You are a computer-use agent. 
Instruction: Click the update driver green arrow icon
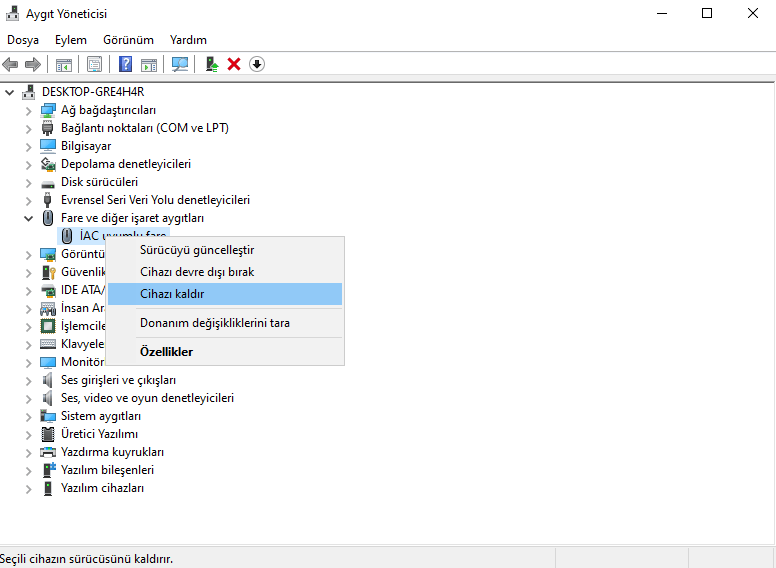pyautogui.click(x=212, y=64)
